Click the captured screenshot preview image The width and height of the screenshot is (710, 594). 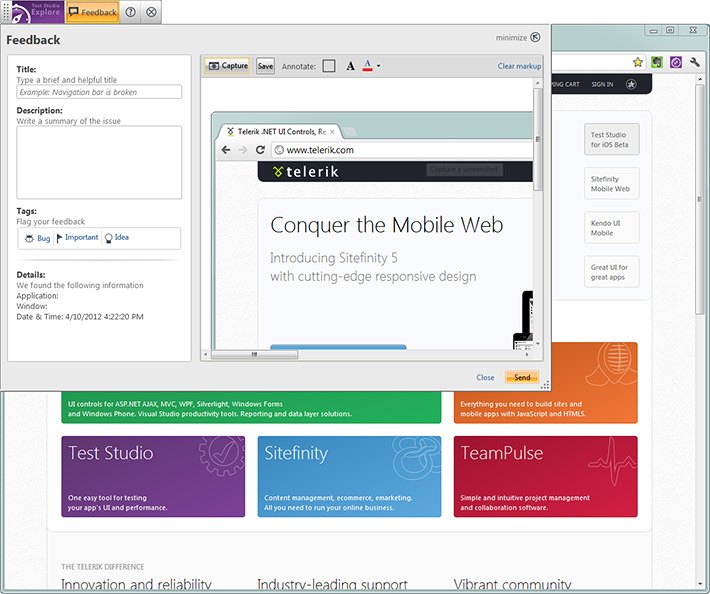[x=368, y=214]
